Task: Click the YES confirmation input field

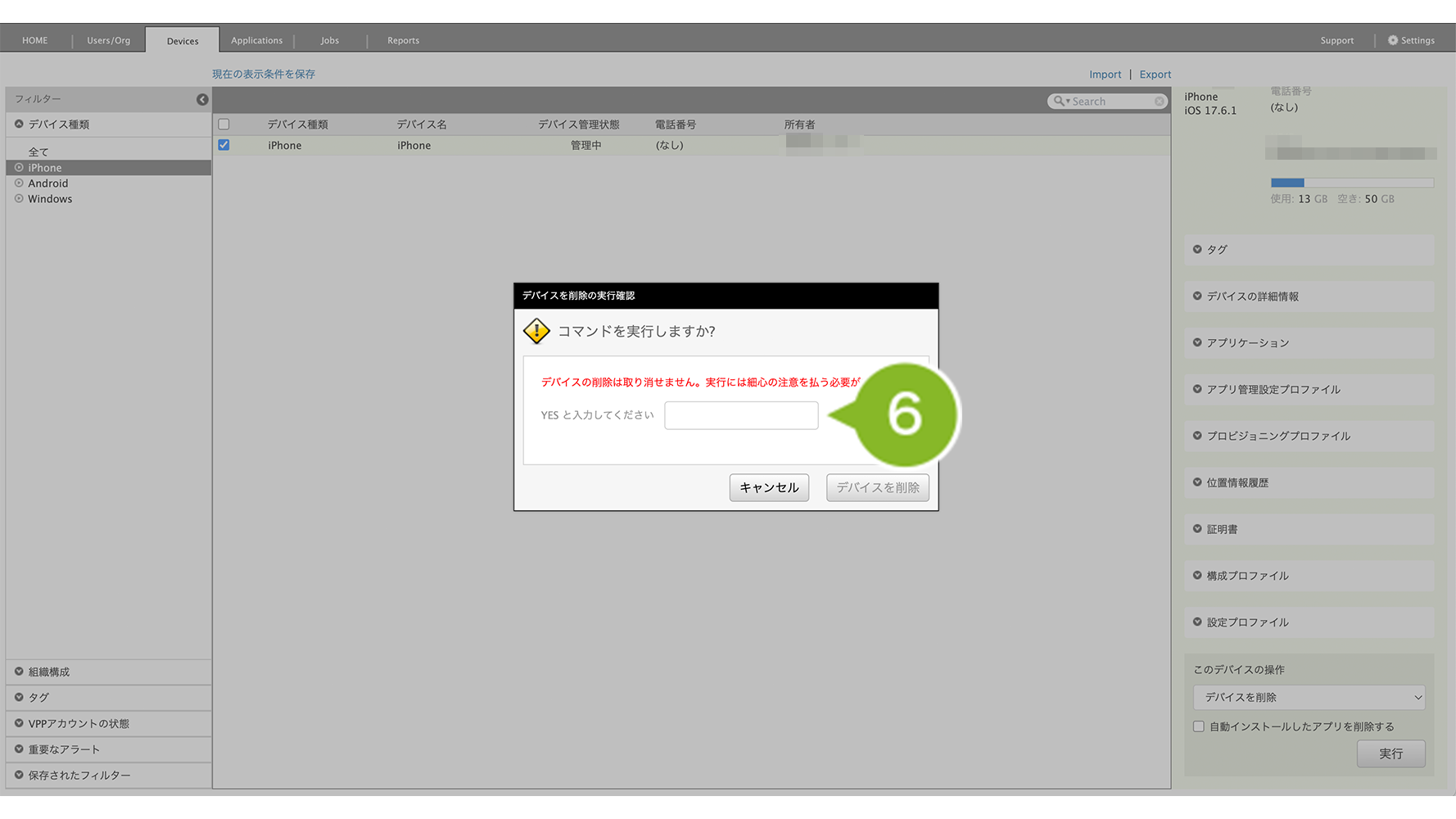Action: click(741, 415)
